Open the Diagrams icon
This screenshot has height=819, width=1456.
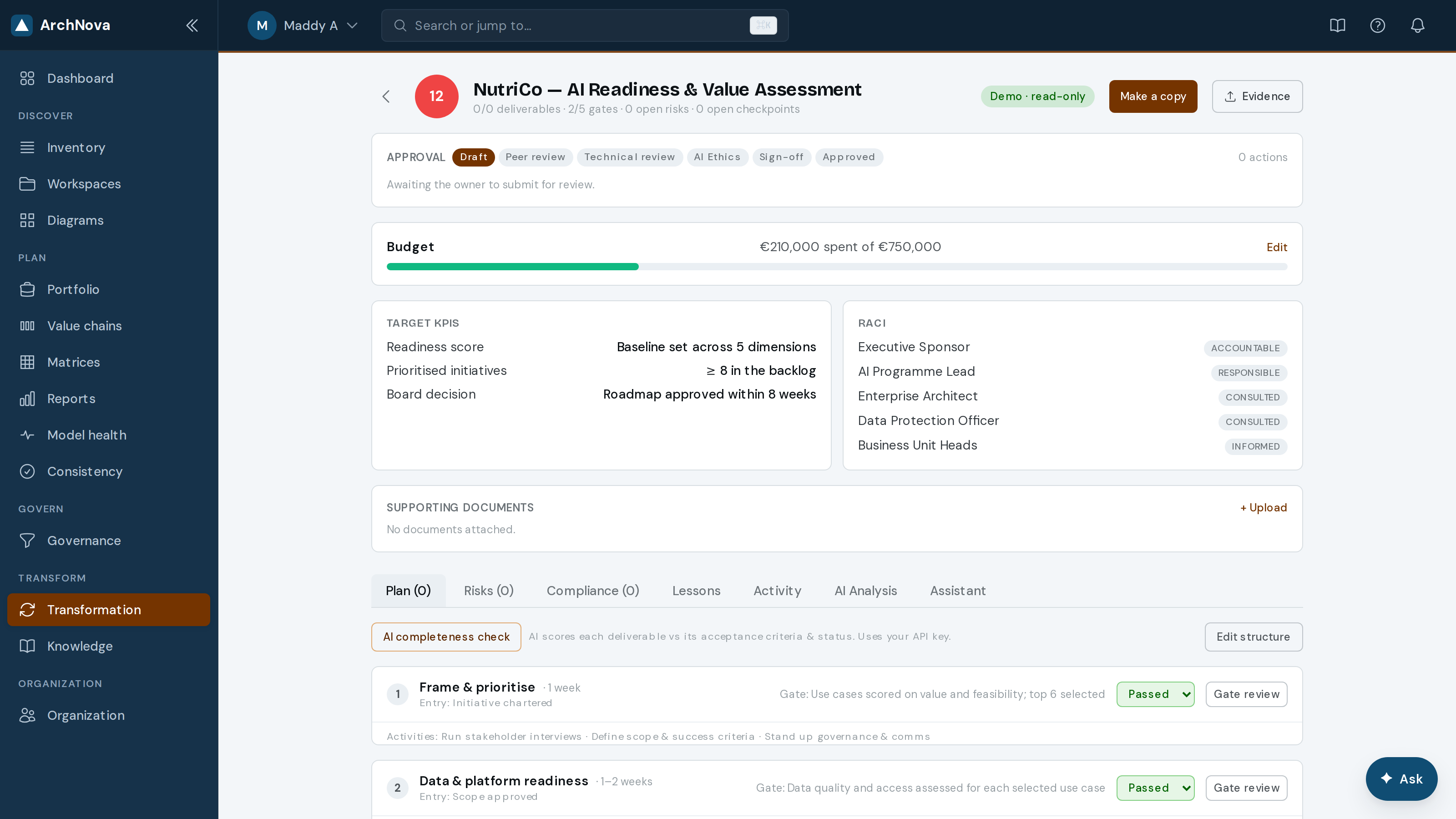click(x=27, y=220)
